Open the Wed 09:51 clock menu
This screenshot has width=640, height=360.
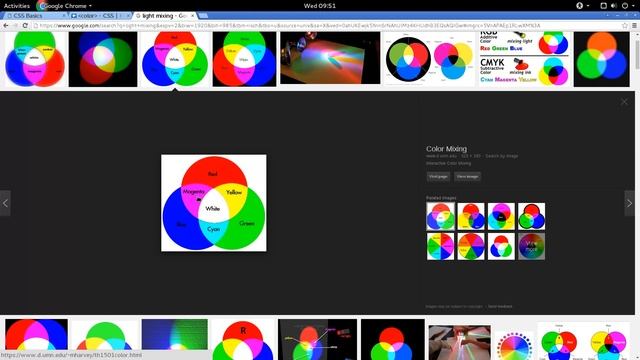coord(320,6)
